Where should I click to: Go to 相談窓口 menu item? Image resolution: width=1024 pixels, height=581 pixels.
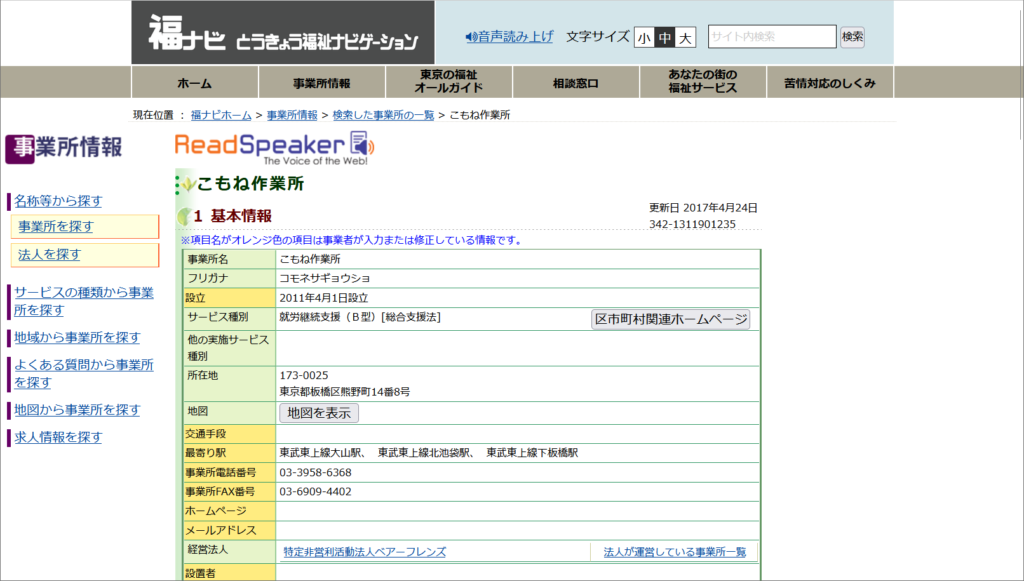(x=576, y=83)
